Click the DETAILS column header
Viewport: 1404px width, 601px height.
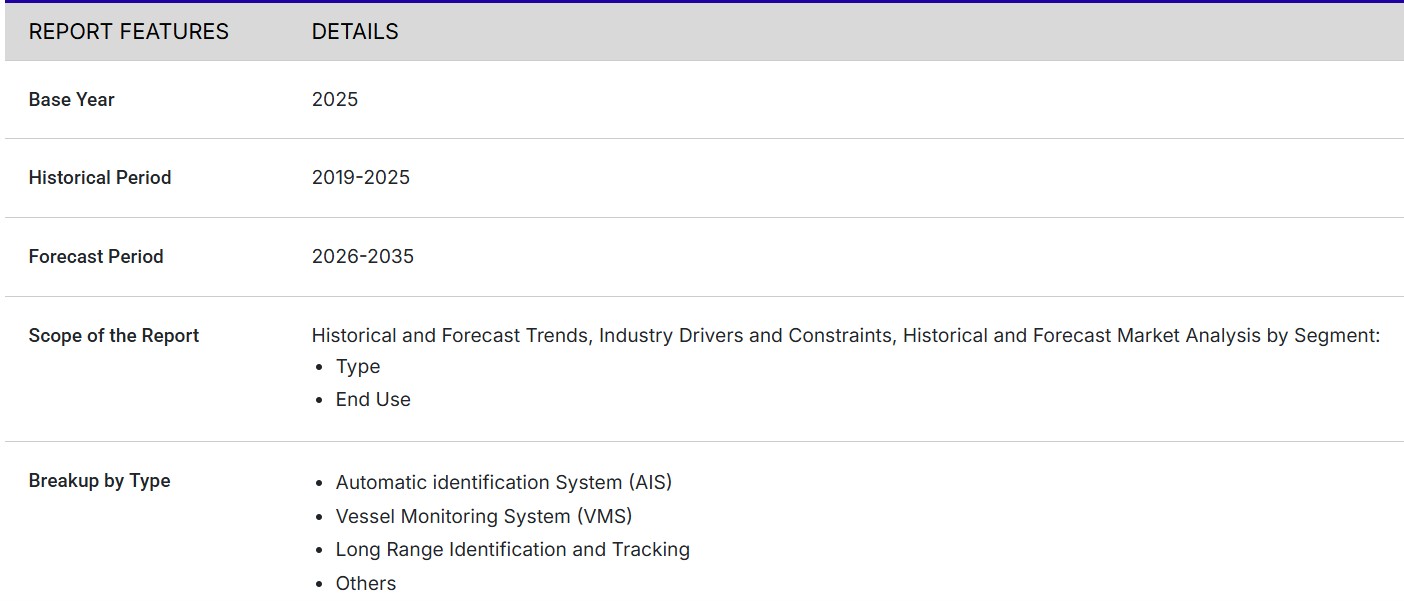click(355, 32)
